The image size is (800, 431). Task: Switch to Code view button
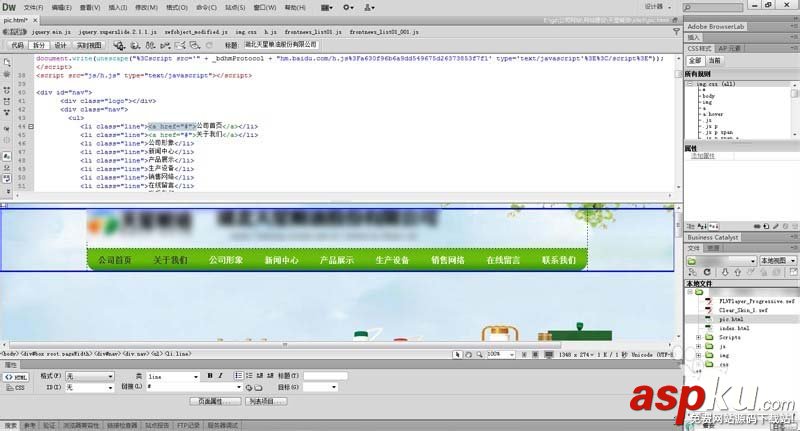(17, 45)
